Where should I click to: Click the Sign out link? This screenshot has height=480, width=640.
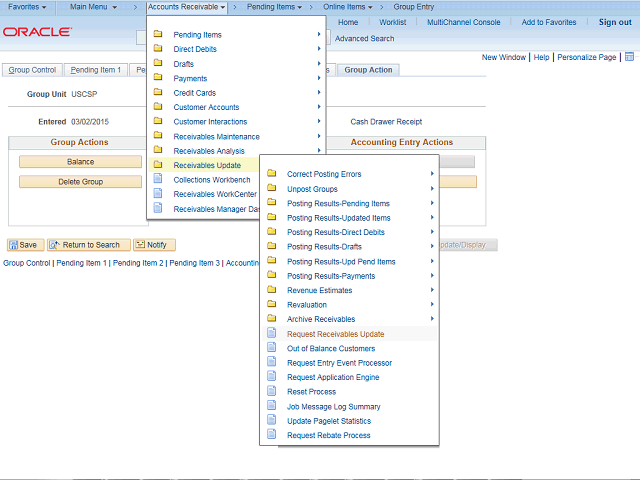click(x=614, y=22)
